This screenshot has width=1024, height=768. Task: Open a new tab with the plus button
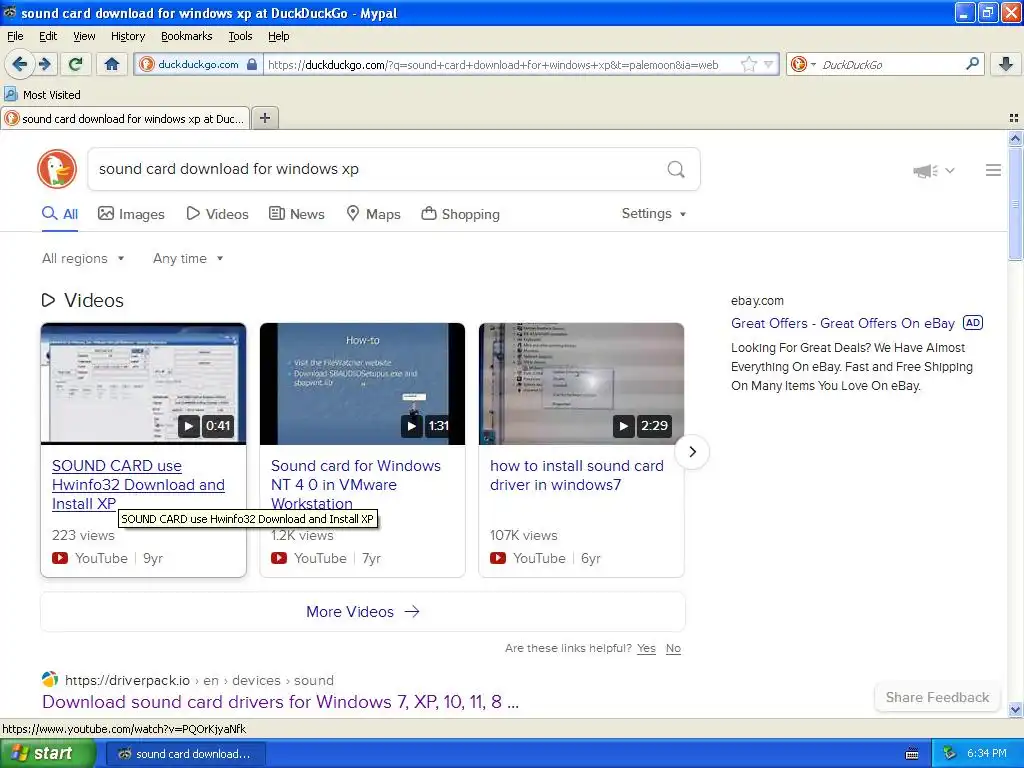tap(264, 118)
